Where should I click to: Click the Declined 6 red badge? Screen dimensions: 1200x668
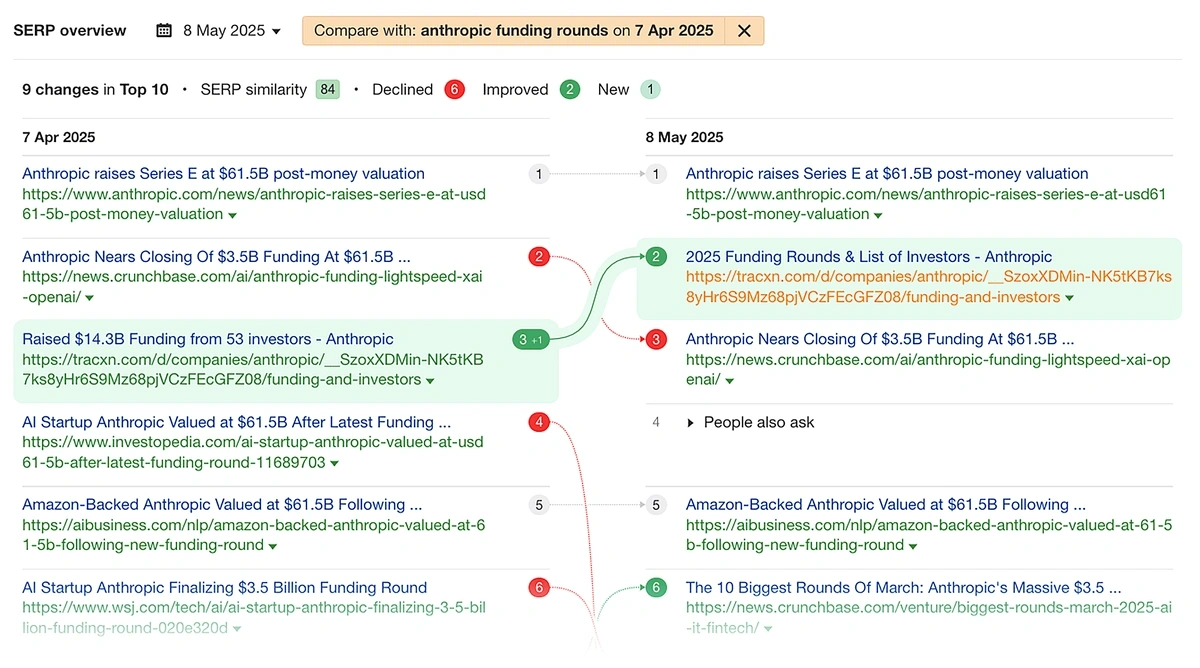(x=454, y=89)
